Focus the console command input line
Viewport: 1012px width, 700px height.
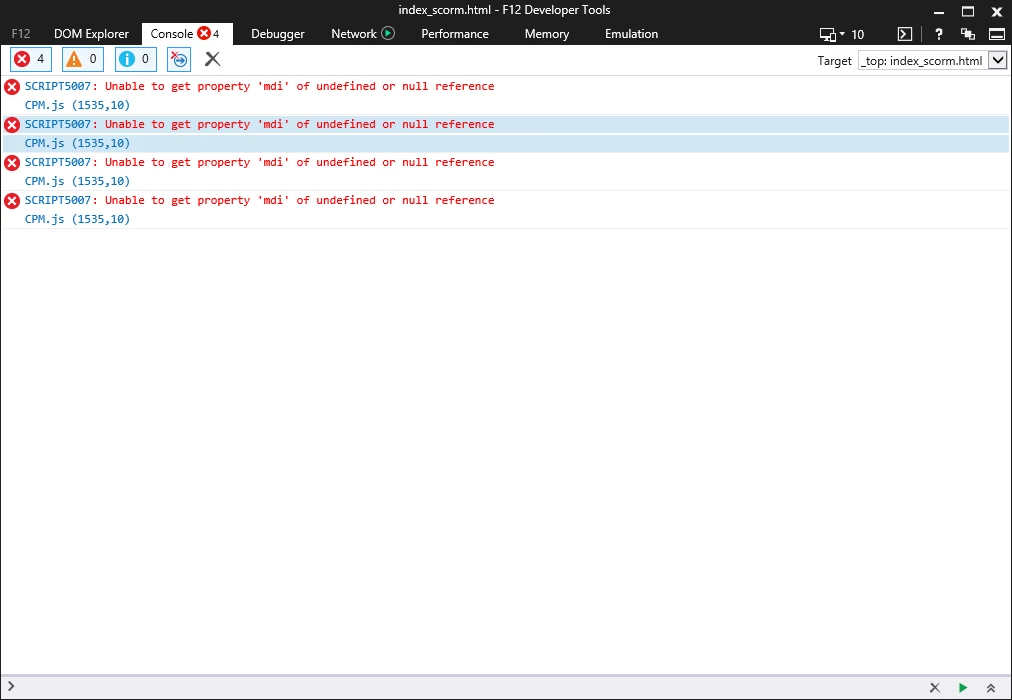(465, 687)
